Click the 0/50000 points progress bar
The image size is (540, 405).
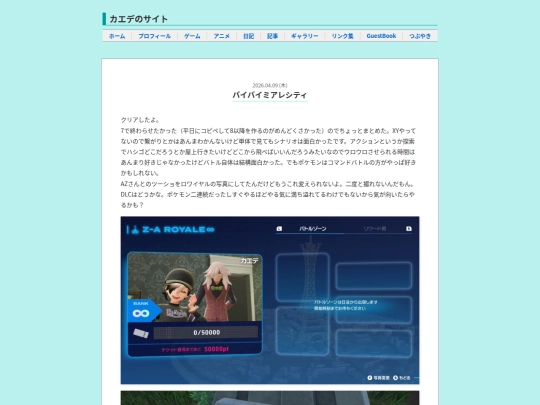[206, 333]
